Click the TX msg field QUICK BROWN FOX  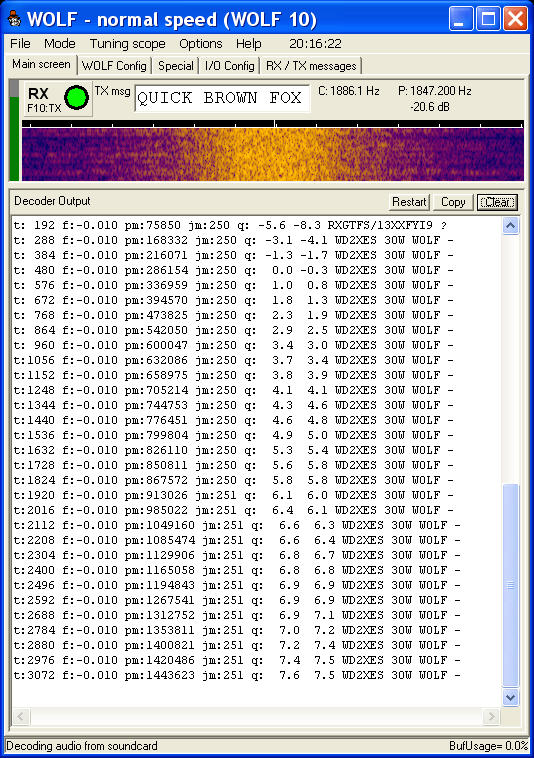tap(222, 98)
